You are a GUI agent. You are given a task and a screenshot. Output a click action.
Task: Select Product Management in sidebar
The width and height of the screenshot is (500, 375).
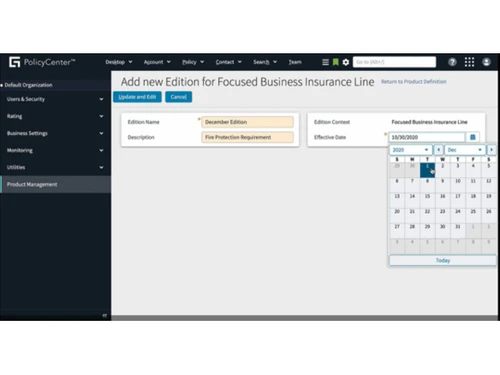pyautogui.click(x=55, y=184)
